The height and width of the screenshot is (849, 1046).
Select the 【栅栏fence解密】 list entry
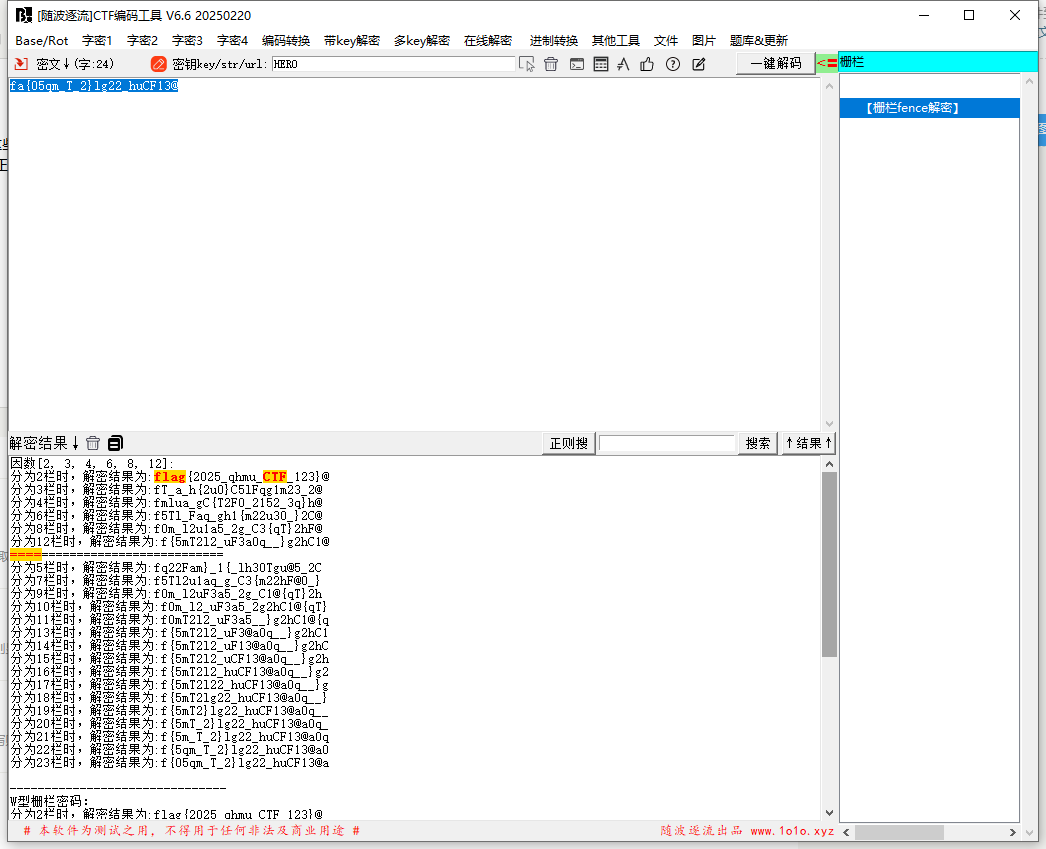pyautogui.click(x=929, y=108)
